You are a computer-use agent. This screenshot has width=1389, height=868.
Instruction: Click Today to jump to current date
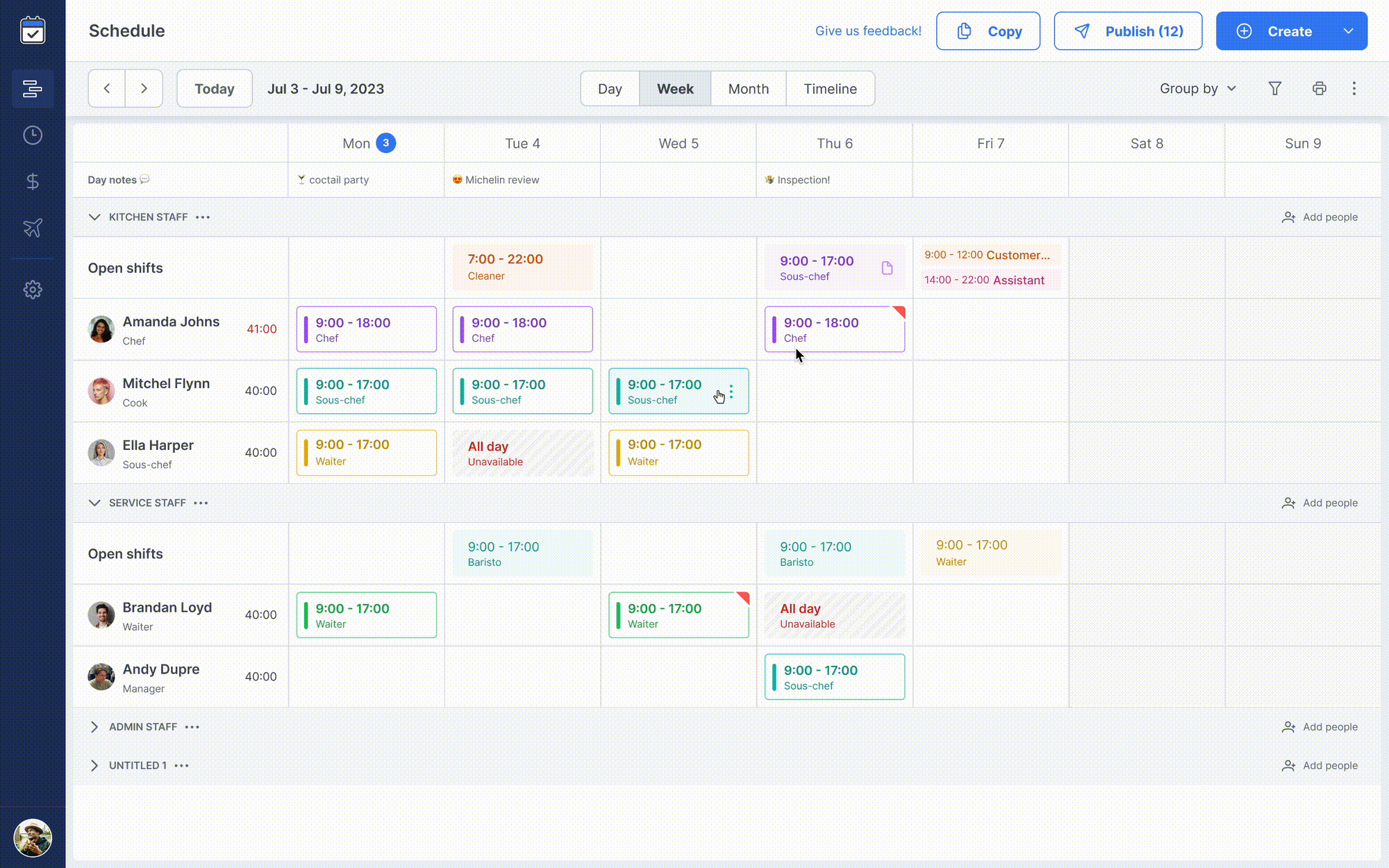(214, 88)
